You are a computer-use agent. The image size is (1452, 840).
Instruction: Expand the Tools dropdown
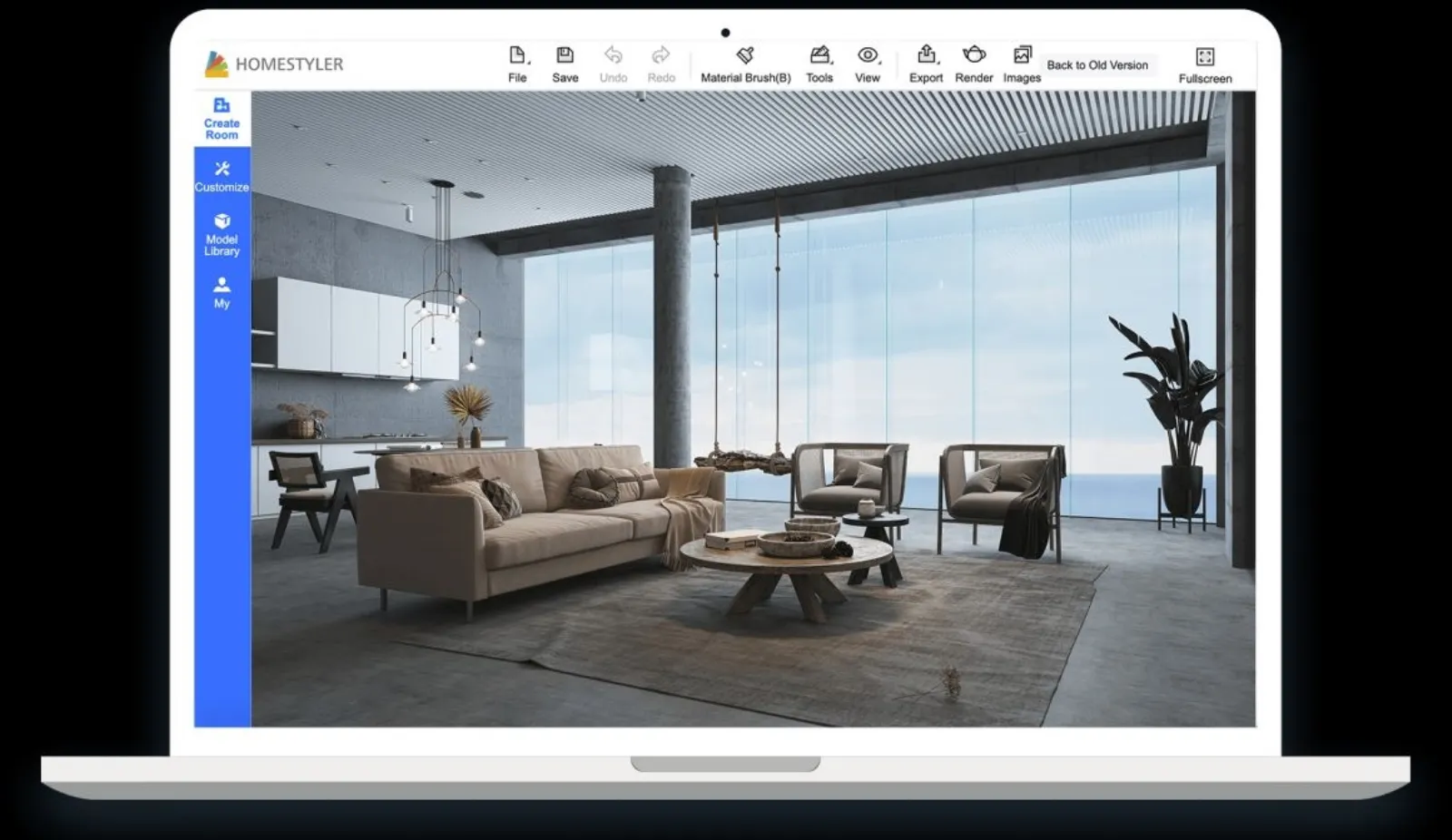[x=819, y=64]
